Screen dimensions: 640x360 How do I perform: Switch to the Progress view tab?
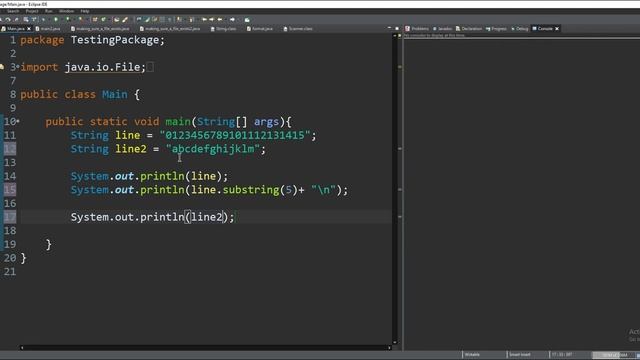(x=496, y=29)
